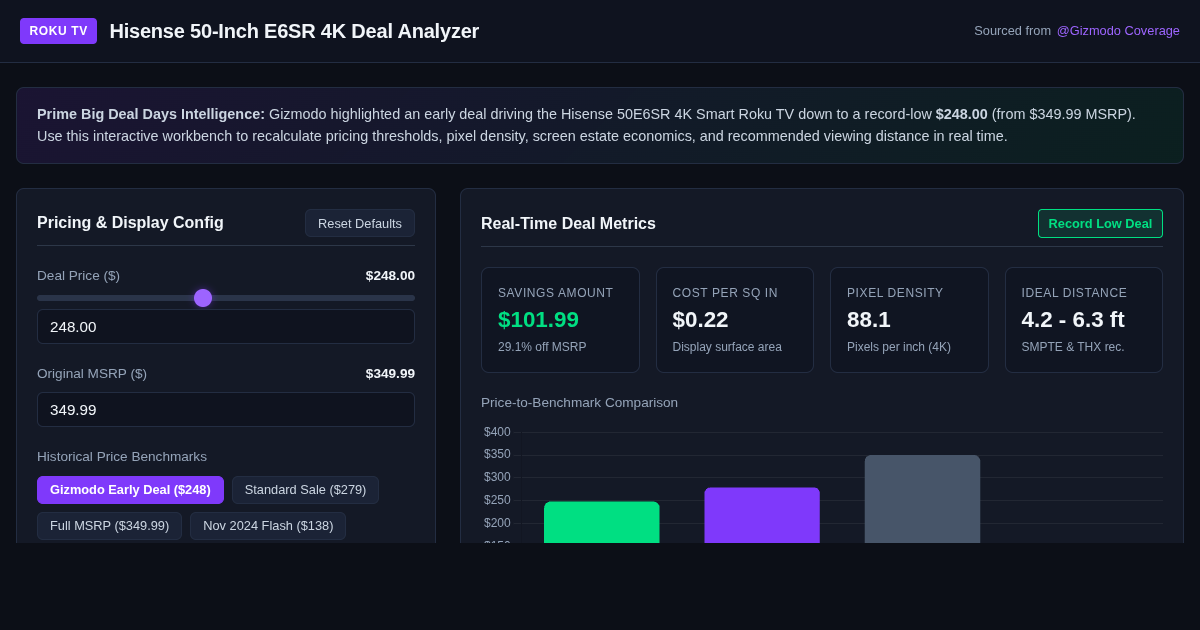Click the Historical Price Benchmarks label
This screenshot has width=1200, height=630.
click(122, 457)
